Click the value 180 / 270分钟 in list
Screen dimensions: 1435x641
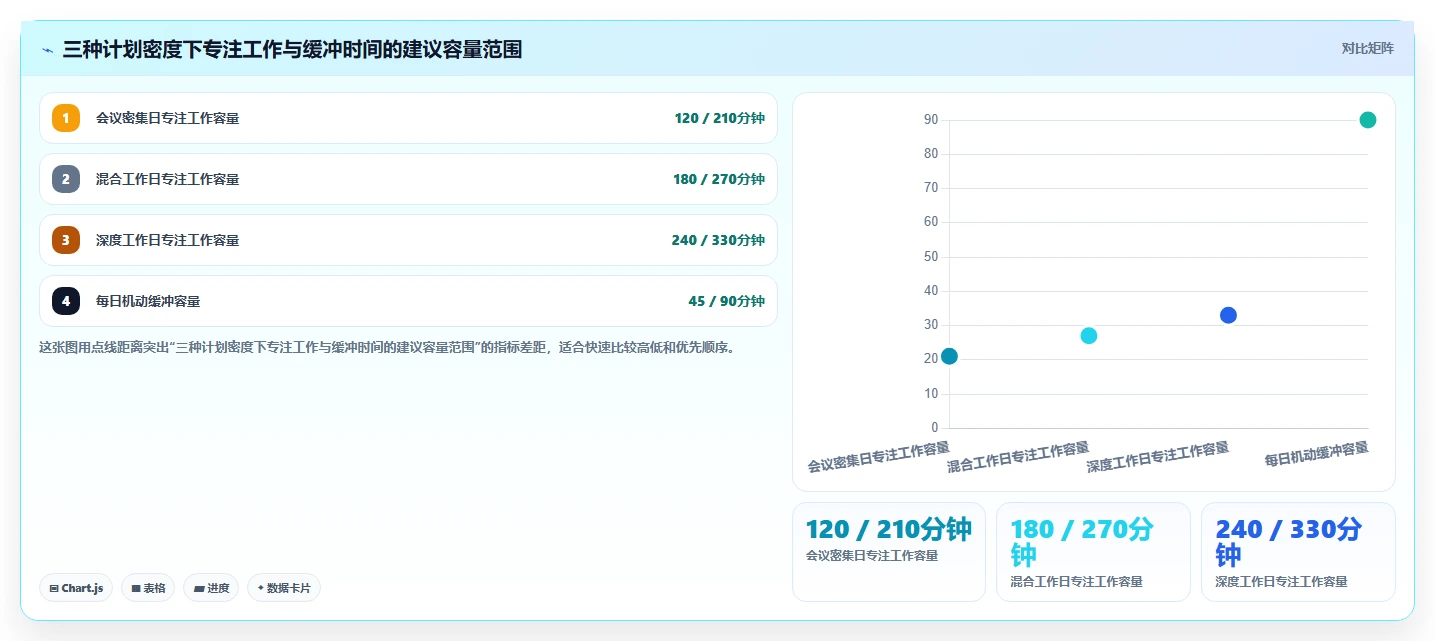[x=719, y=179]
